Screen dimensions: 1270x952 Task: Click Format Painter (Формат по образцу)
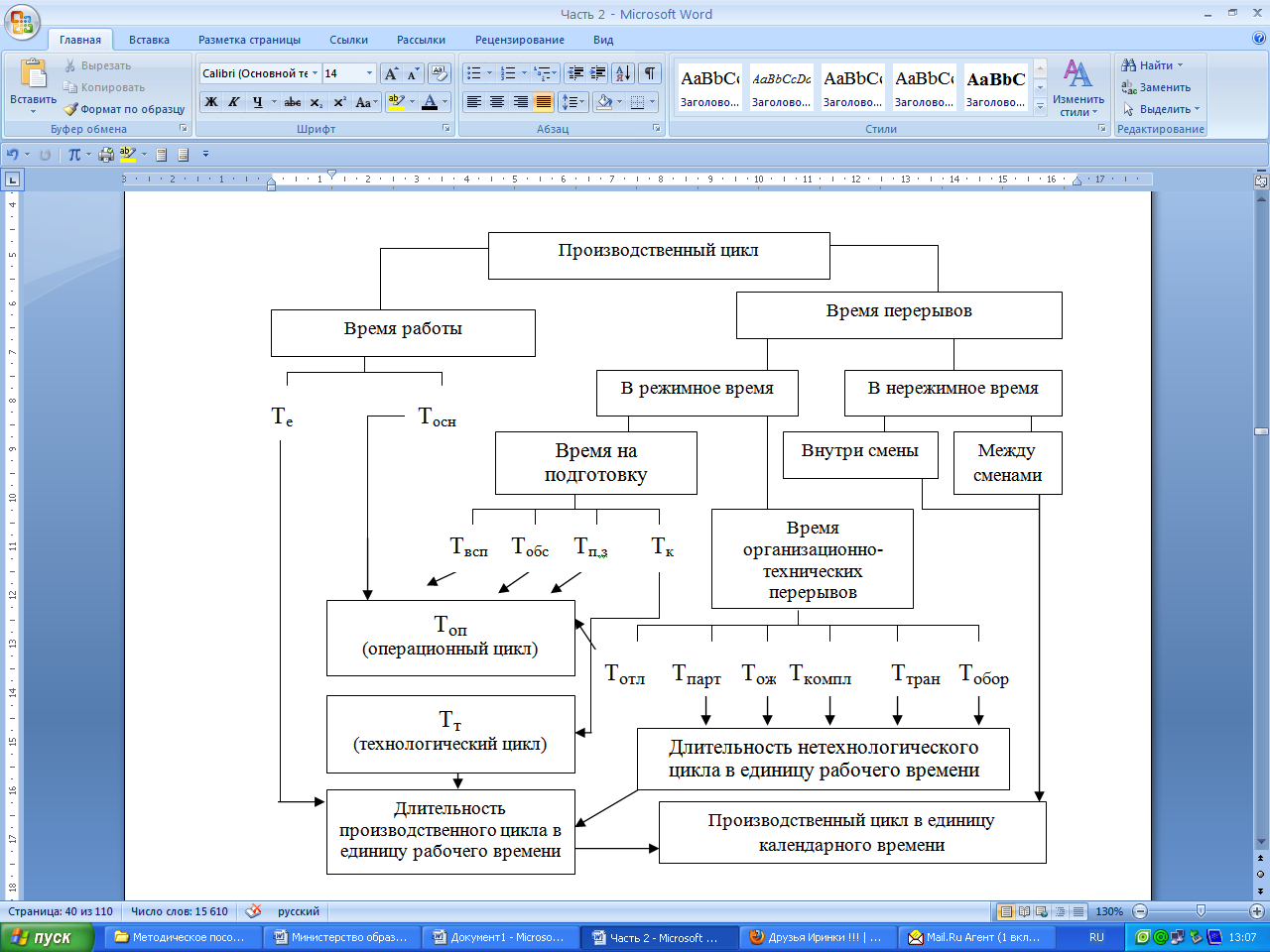[125, 109]
